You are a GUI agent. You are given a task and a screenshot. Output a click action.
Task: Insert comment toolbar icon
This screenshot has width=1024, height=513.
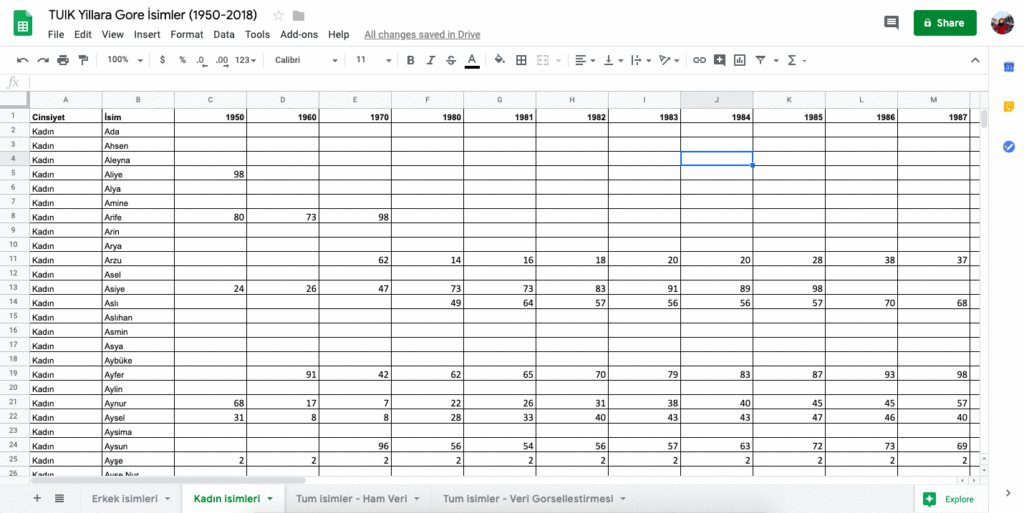tap(720, 60)
